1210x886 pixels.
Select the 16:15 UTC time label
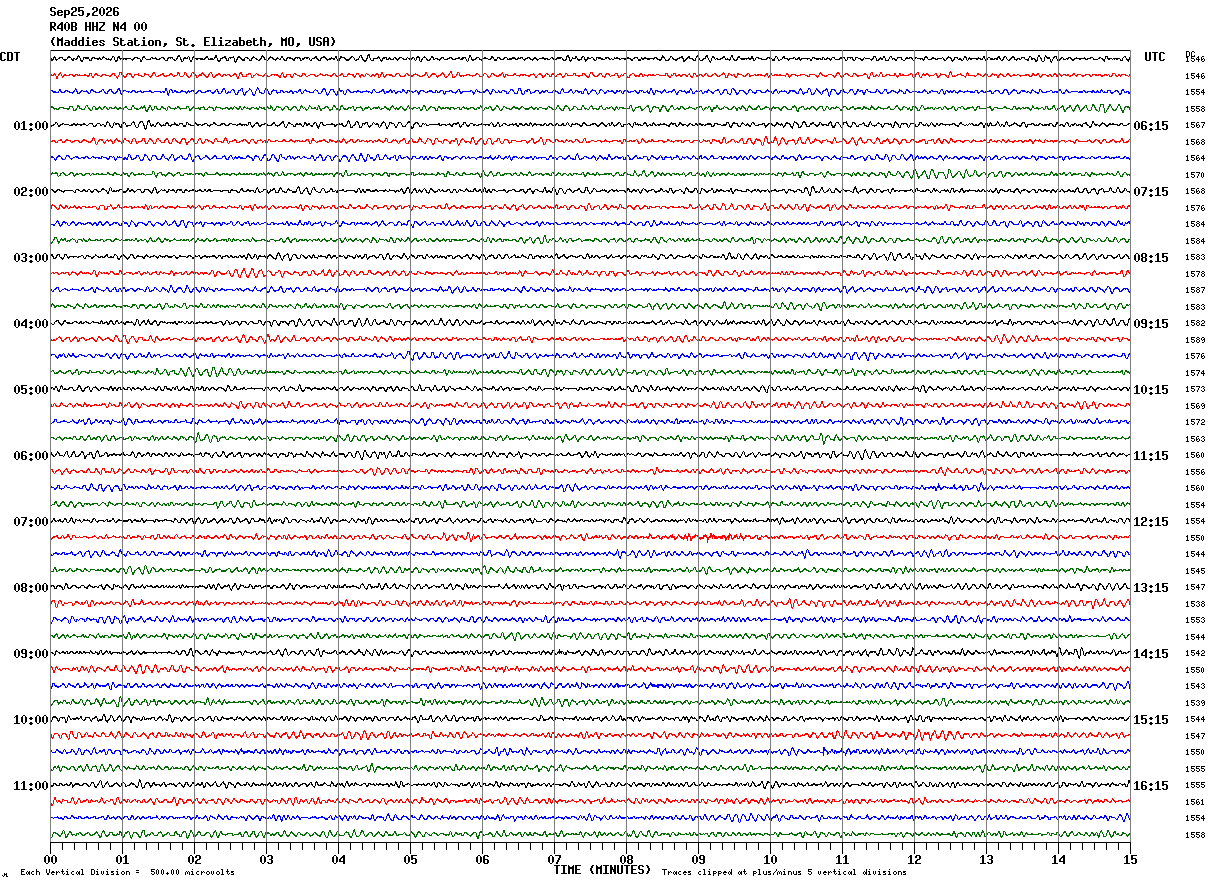click(1151, 786)
